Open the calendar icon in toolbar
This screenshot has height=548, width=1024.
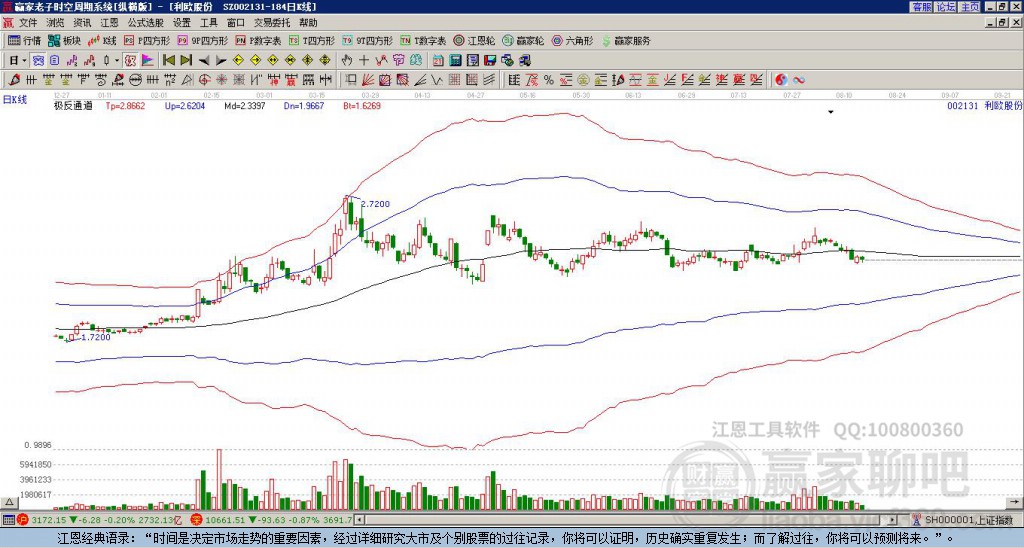438,60
